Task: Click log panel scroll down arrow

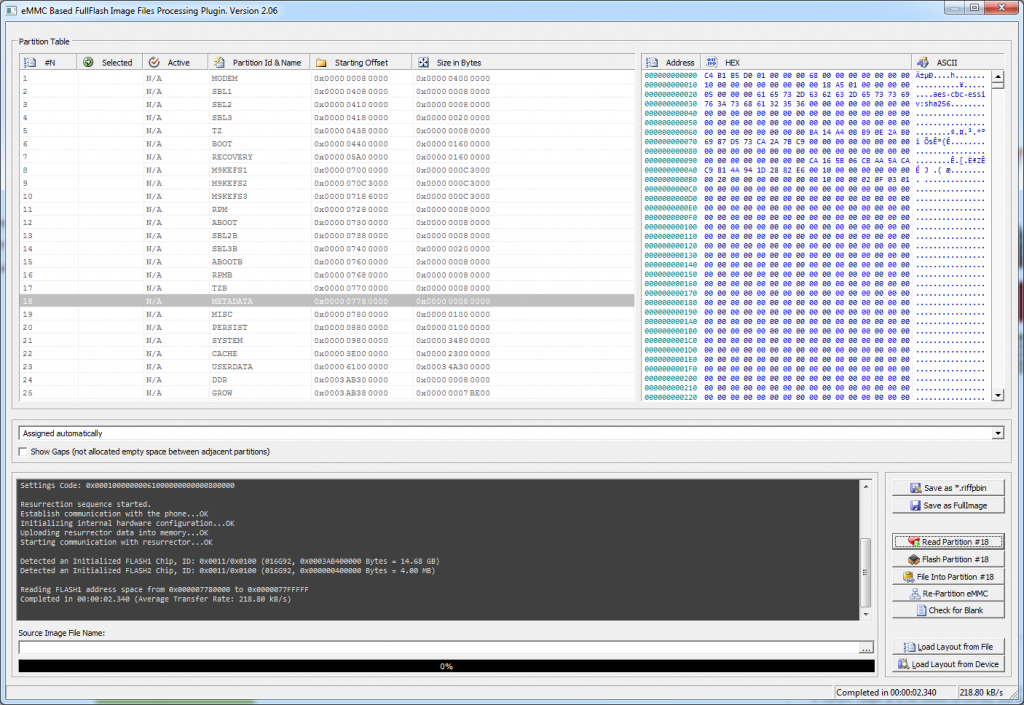Action: [x=866, y=614]
